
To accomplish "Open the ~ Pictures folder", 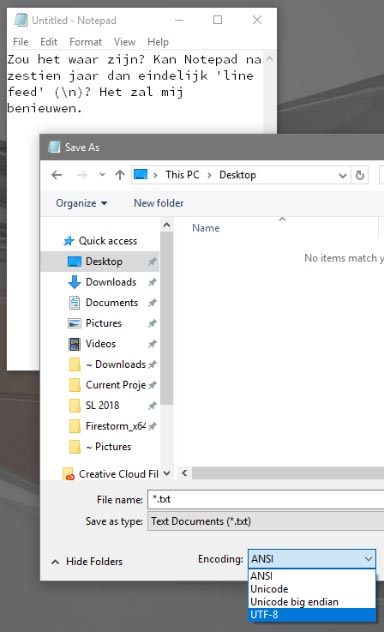I will click(x=108, y=447).
